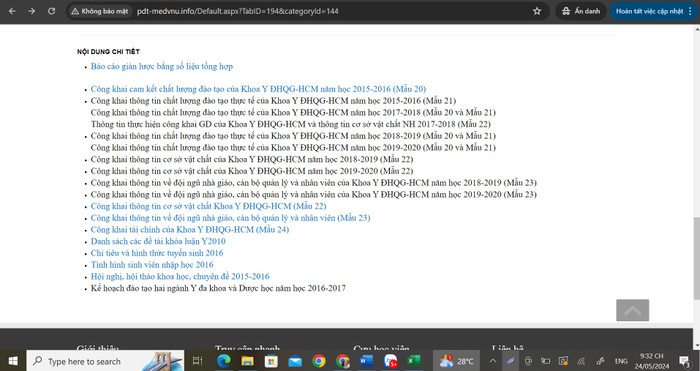The image size is (700, 371).
Task: Open the Mail app from the taskbar
Action: pos(295,361)
